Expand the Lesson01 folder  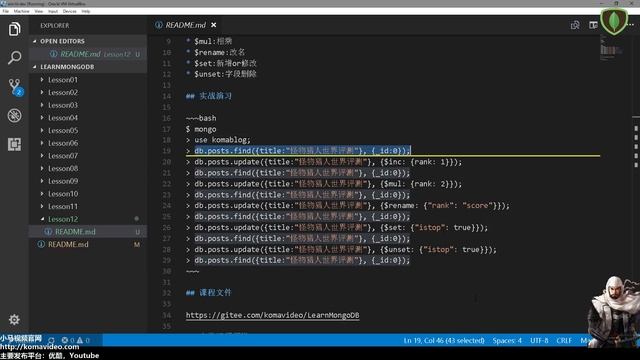(62, 80)
